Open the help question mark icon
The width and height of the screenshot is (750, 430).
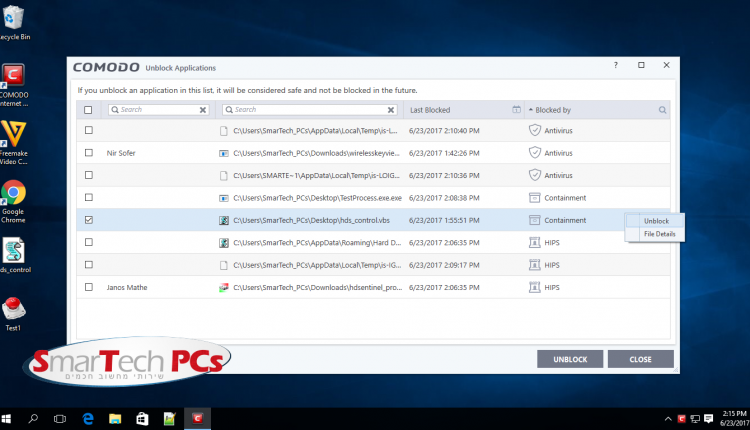coord(616,65)
